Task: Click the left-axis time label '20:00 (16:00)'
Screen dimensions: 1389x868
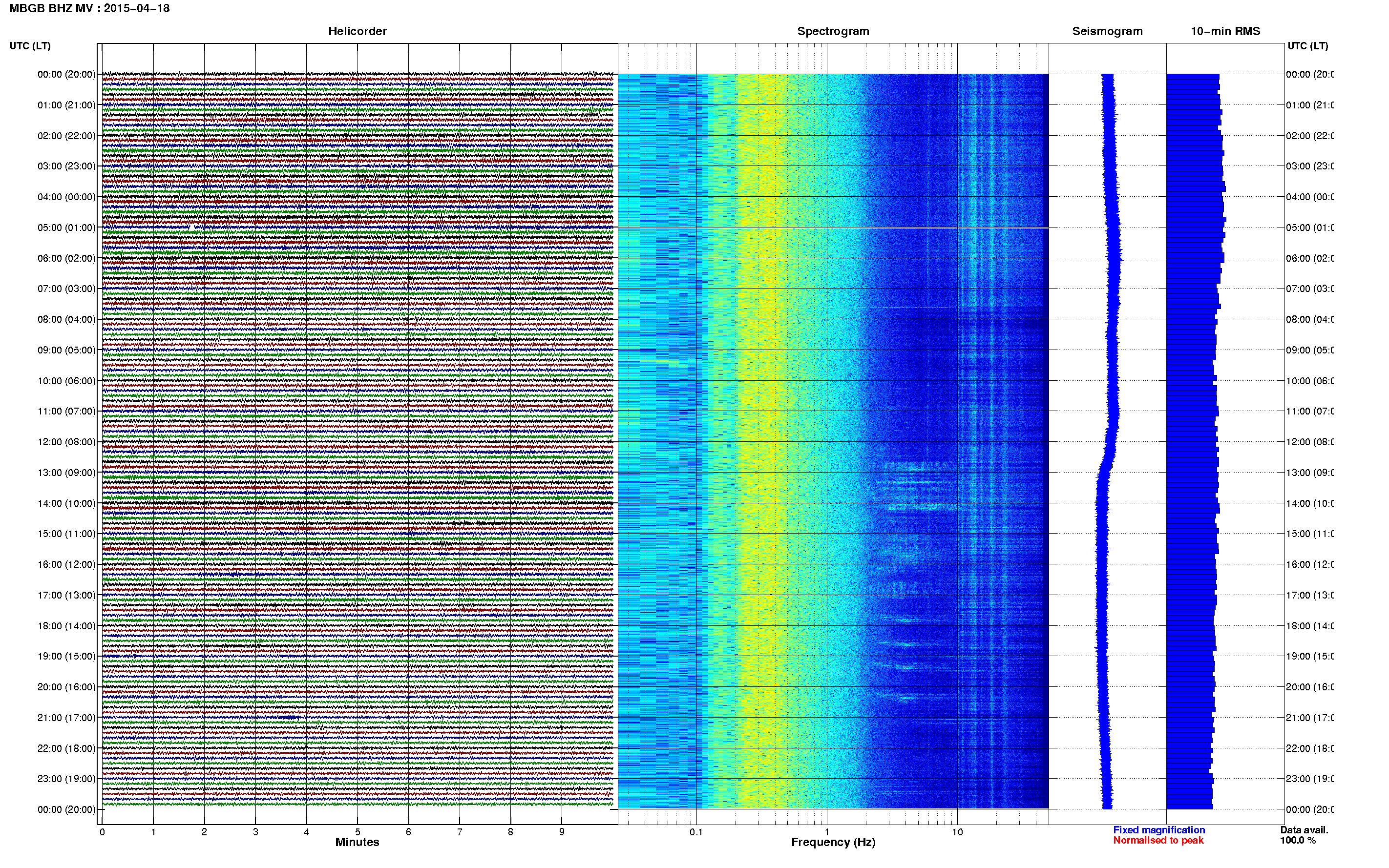Action: pos(66,687)
